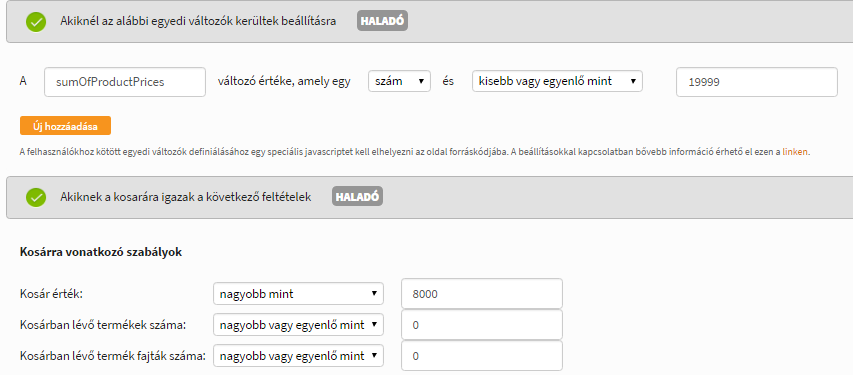The image size is (853, 375).
Task: Click HALADÓ badge on custom variables header
Action: [382, 21]
